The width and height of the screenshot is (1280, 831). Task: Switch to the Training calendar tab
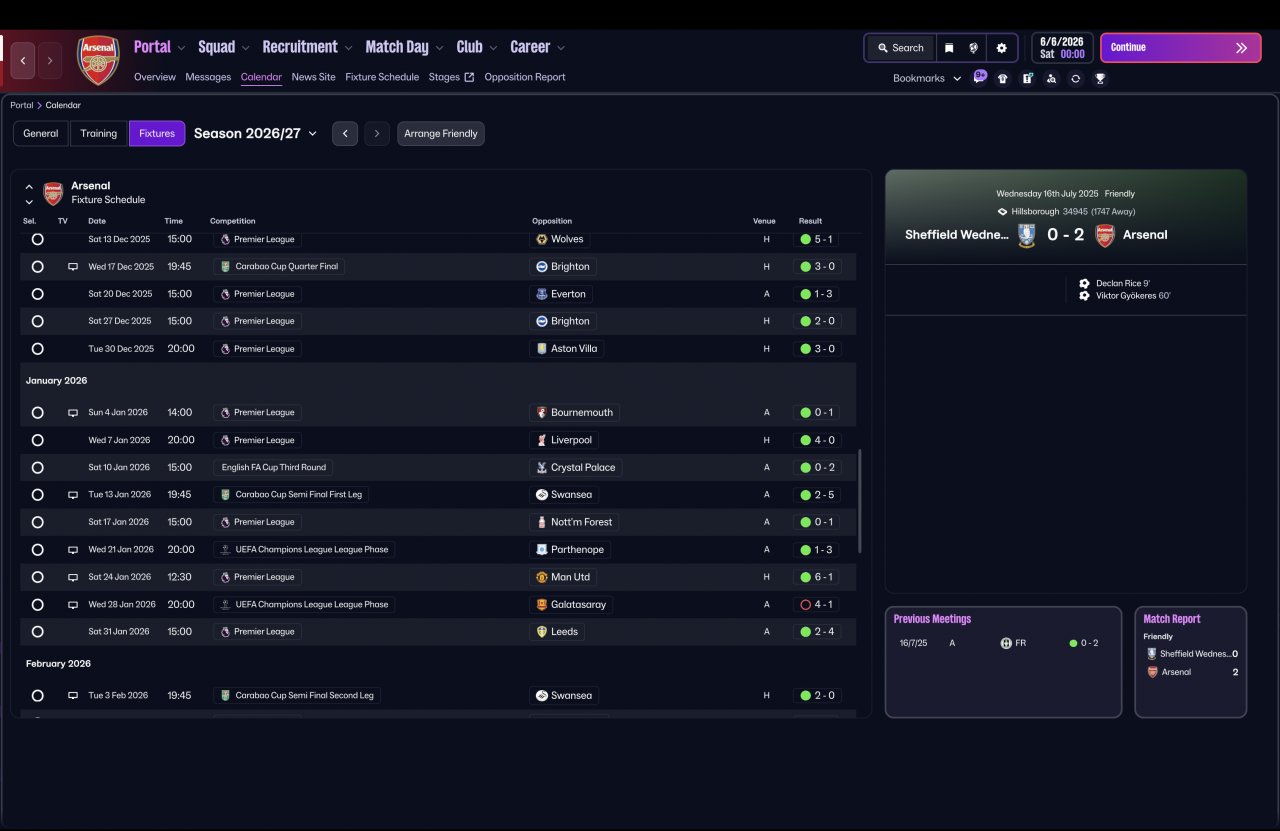(99, 133)
